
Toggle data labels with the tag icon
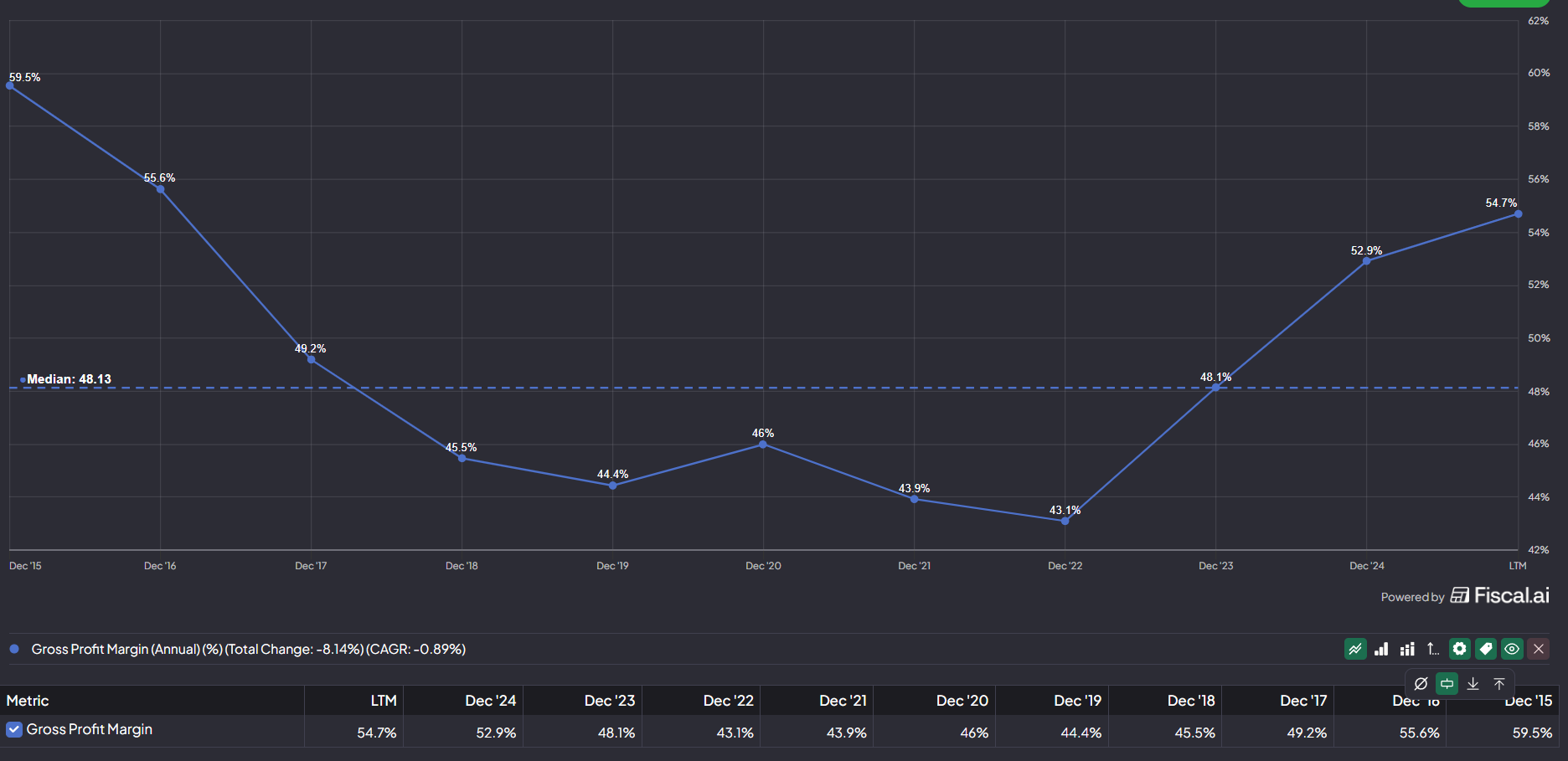click(x=1485, y=649)
